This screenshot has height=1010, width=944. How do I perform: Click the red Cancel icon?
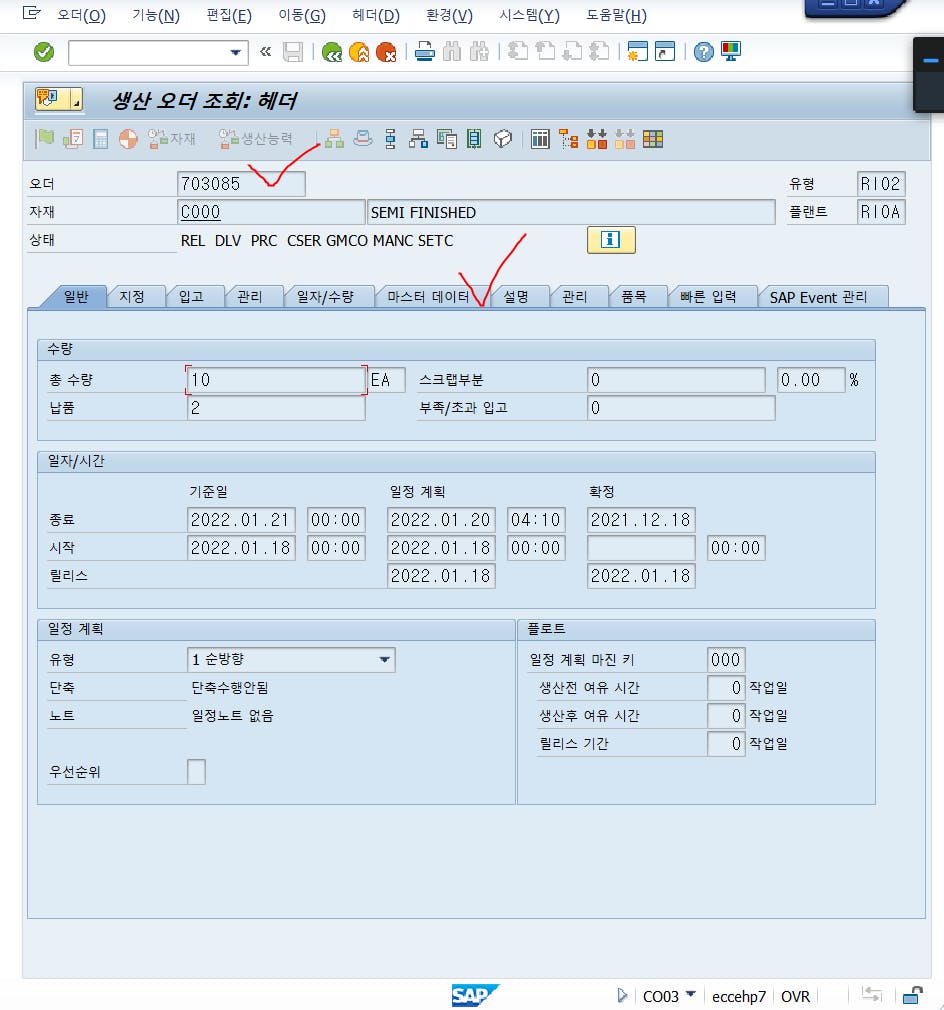click(386, 52)
